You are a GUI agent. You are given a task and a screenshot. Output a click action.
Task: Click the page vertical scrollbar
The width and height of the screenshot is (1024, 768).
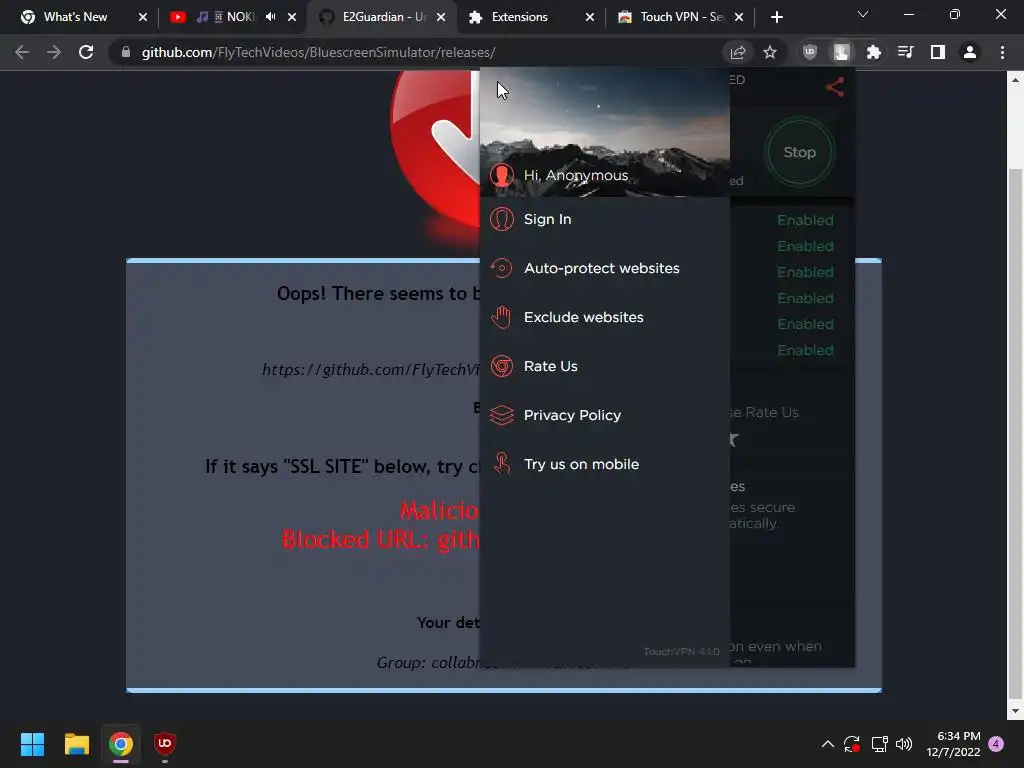tap(1015, 432)
